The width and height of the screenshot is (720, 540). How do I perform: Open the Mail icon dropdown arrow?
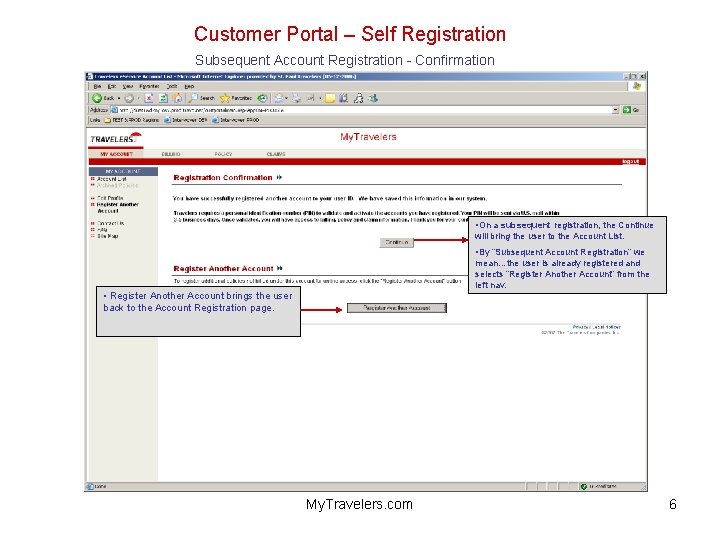point(287,98)
